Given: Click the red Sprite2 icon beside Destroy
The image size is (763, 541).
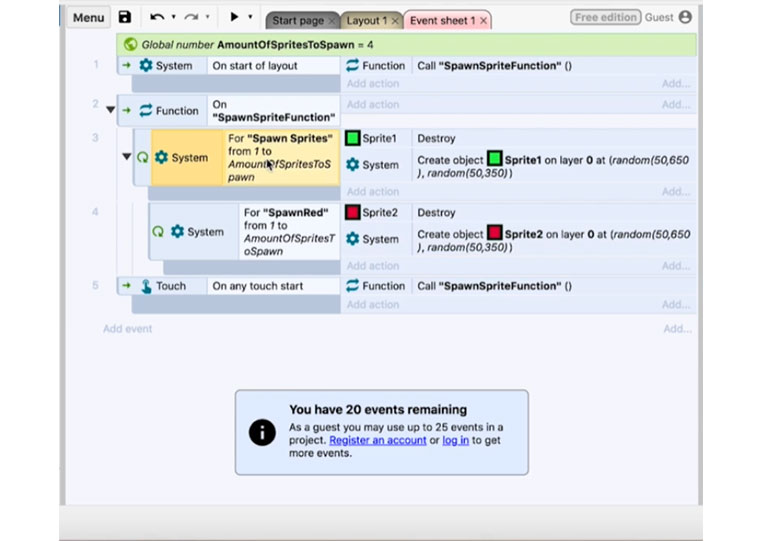Looking at the screenshot, I should pos(352,213).
